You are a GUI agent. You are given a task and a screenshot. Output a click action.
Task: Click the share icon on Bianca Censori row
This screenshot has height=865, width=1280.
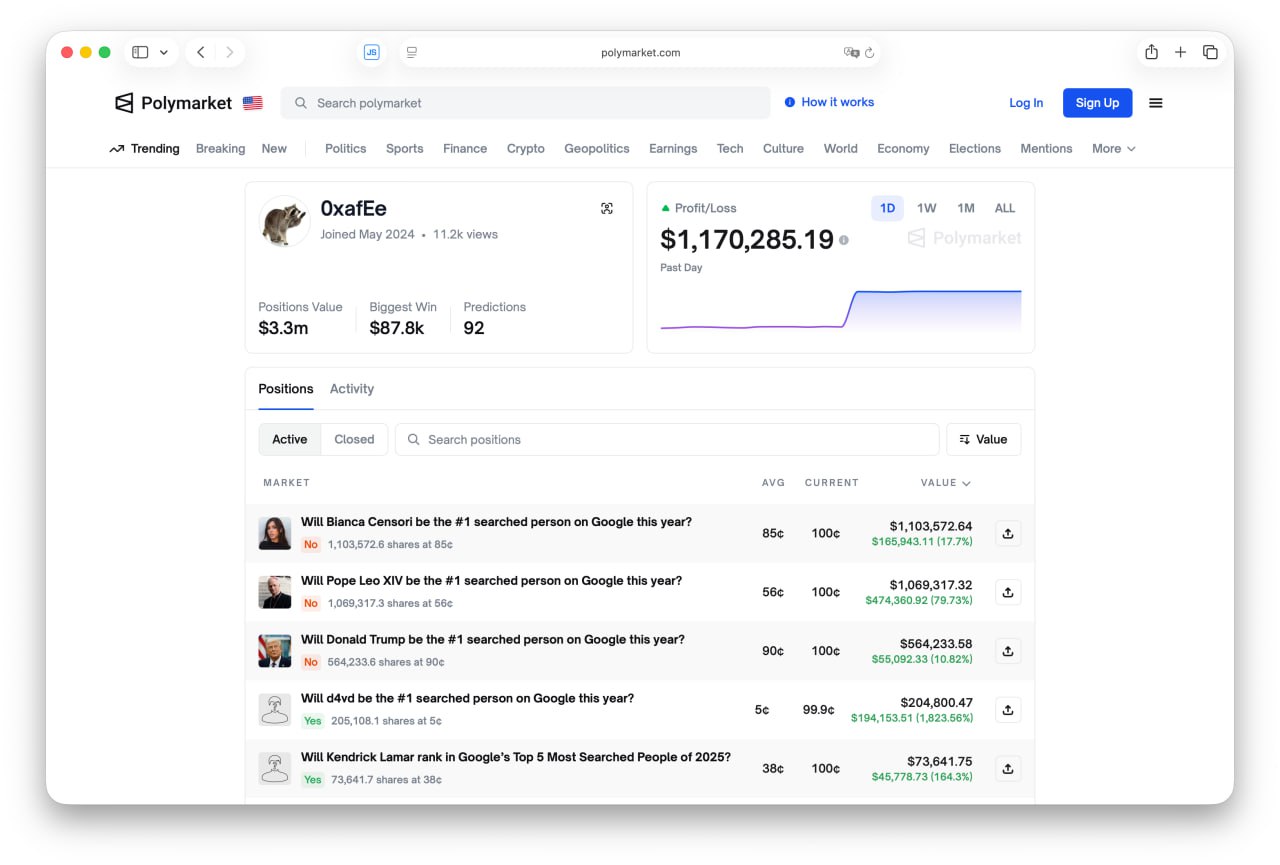[1007, 533]
